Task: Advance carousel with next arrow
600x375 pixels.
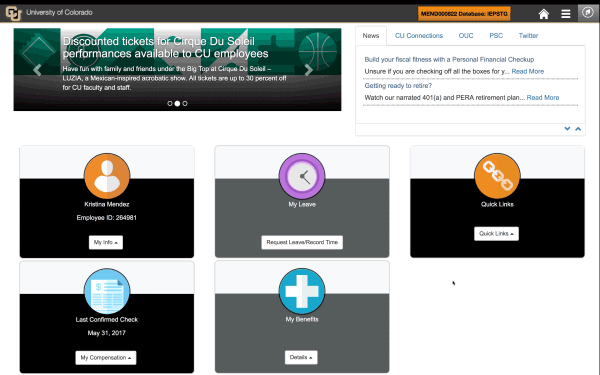Action: (308, 70)
